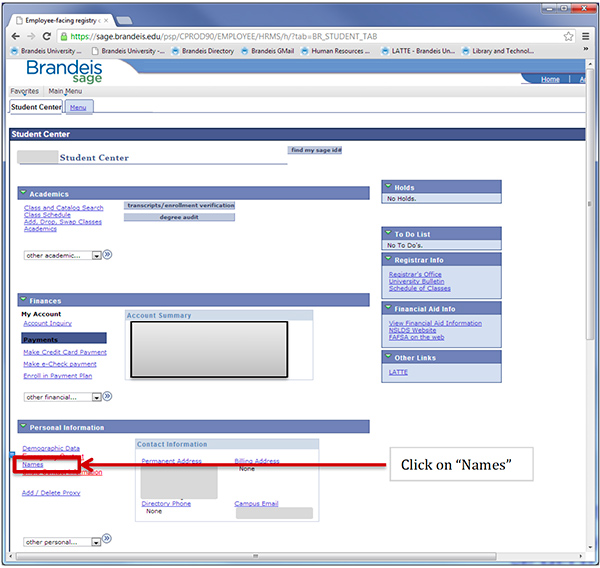600x568 pixels.
Task: Click Make e-Check payment link
Action: pyautogui.click(x=60, y=364)
